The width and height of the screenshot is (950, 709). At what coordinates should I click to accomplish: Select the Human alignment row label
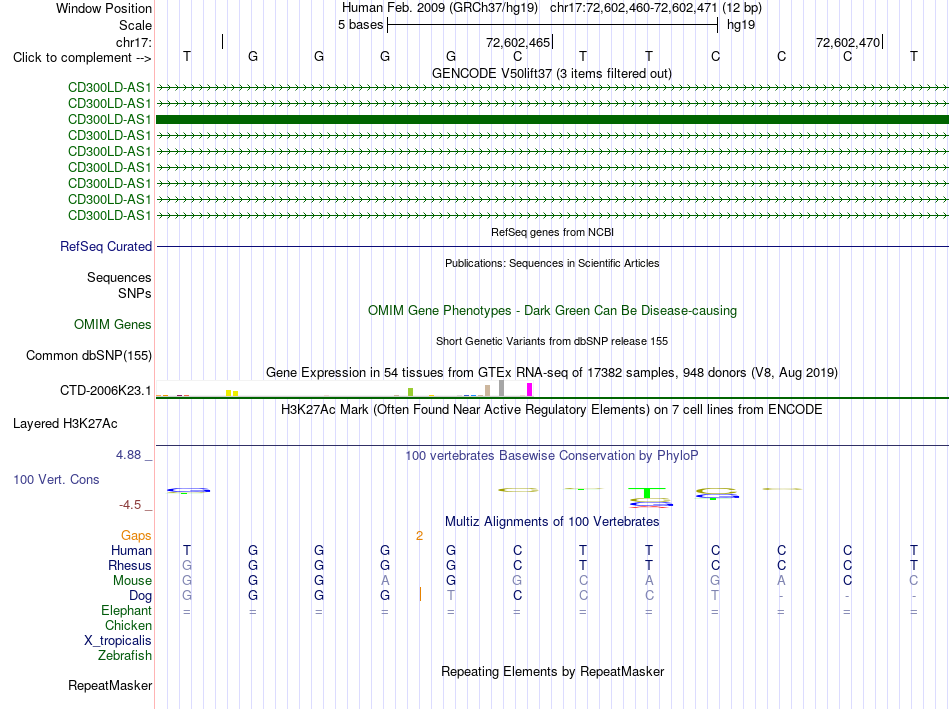click(x=131, y=551)
